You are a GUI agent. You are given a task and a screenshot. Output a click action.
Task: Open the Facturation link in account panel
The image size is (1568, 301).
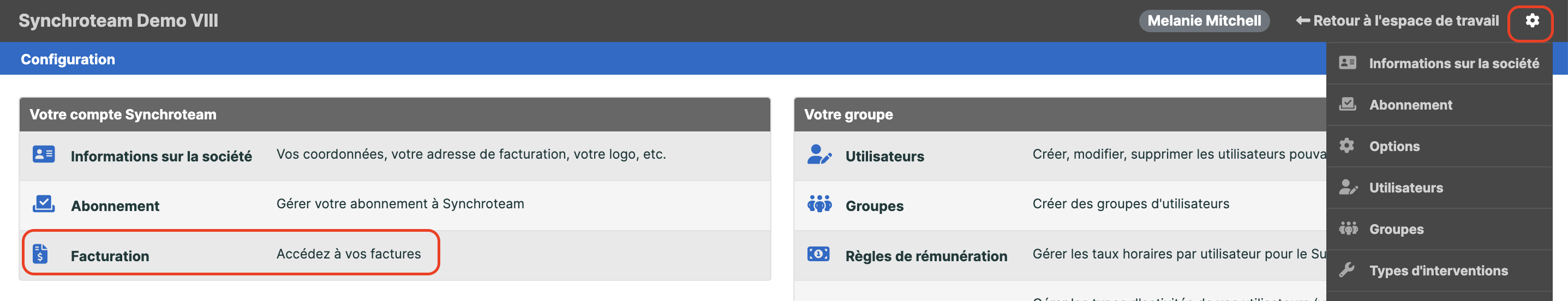[110, 256]
